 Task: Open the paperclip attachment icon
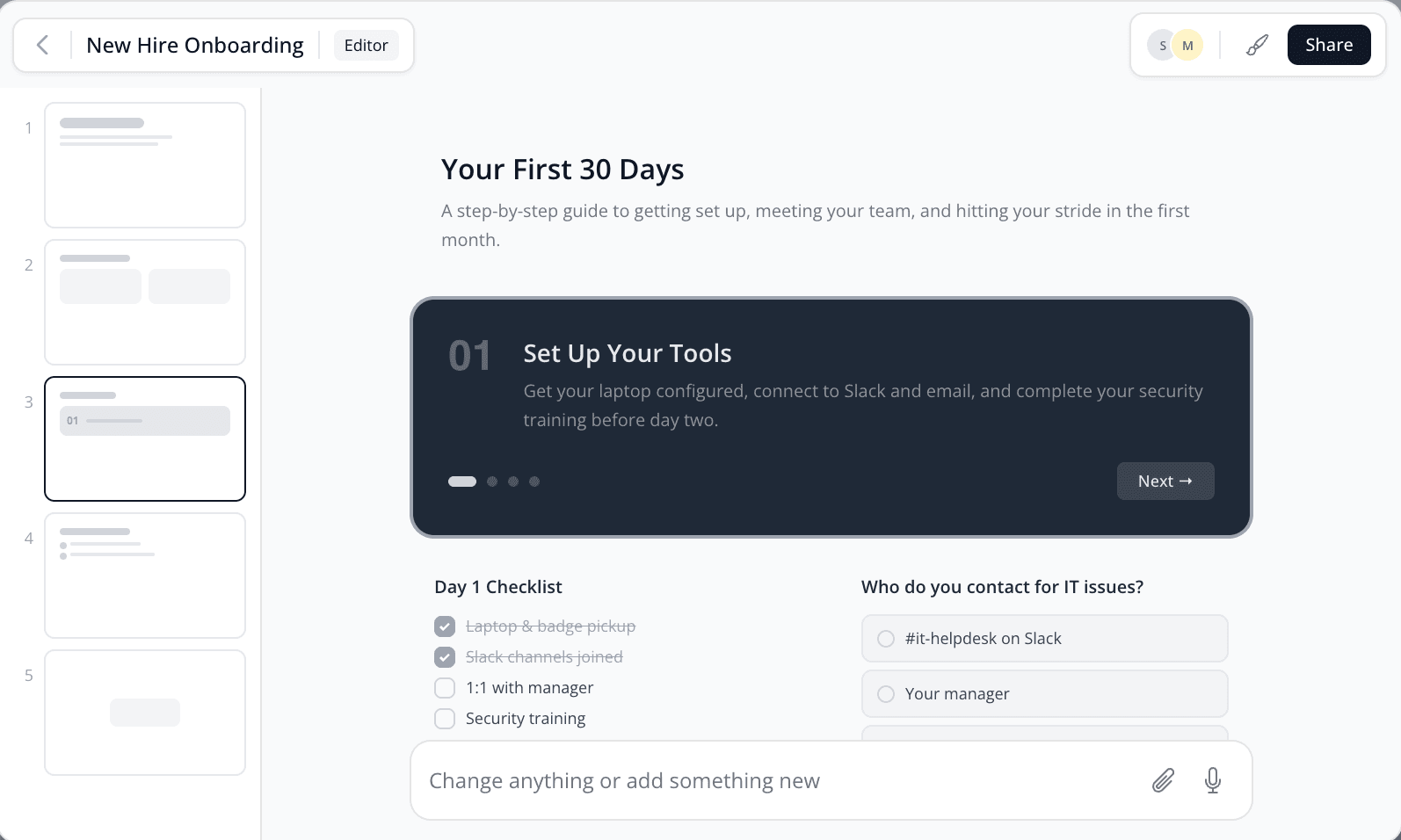pyautogui.click(x=1162, y=780)
